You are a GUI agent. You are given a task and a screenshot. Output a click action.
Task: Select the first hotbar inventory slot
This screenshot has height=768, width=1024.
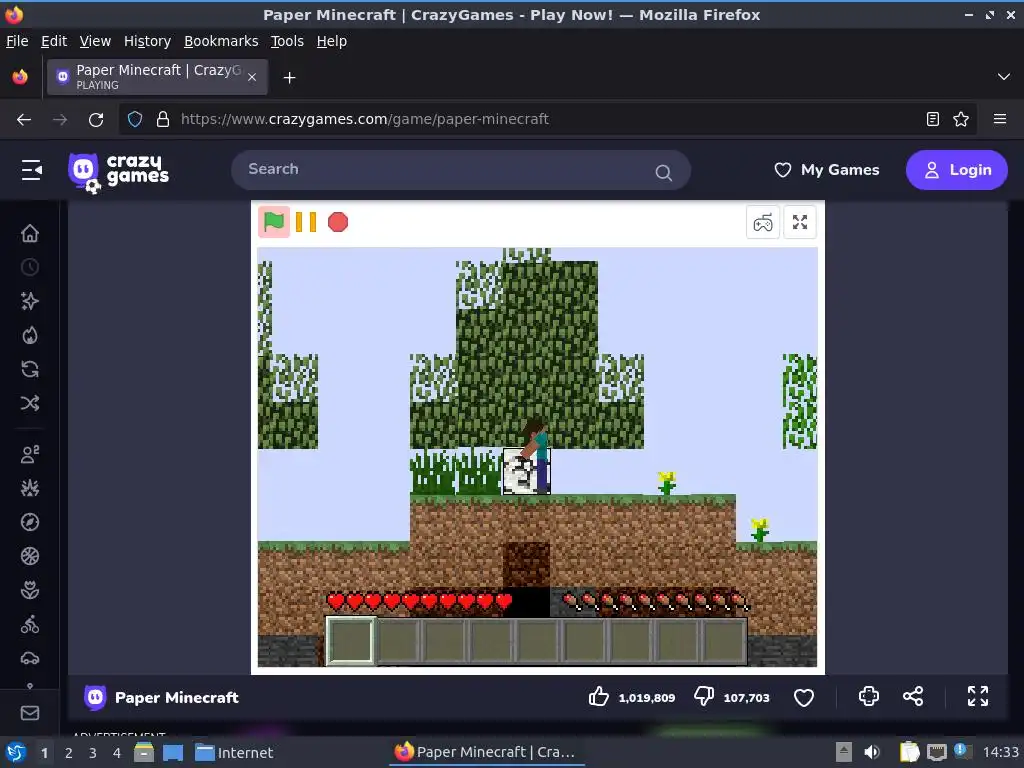pyautogui.click(x=351, y=641)
